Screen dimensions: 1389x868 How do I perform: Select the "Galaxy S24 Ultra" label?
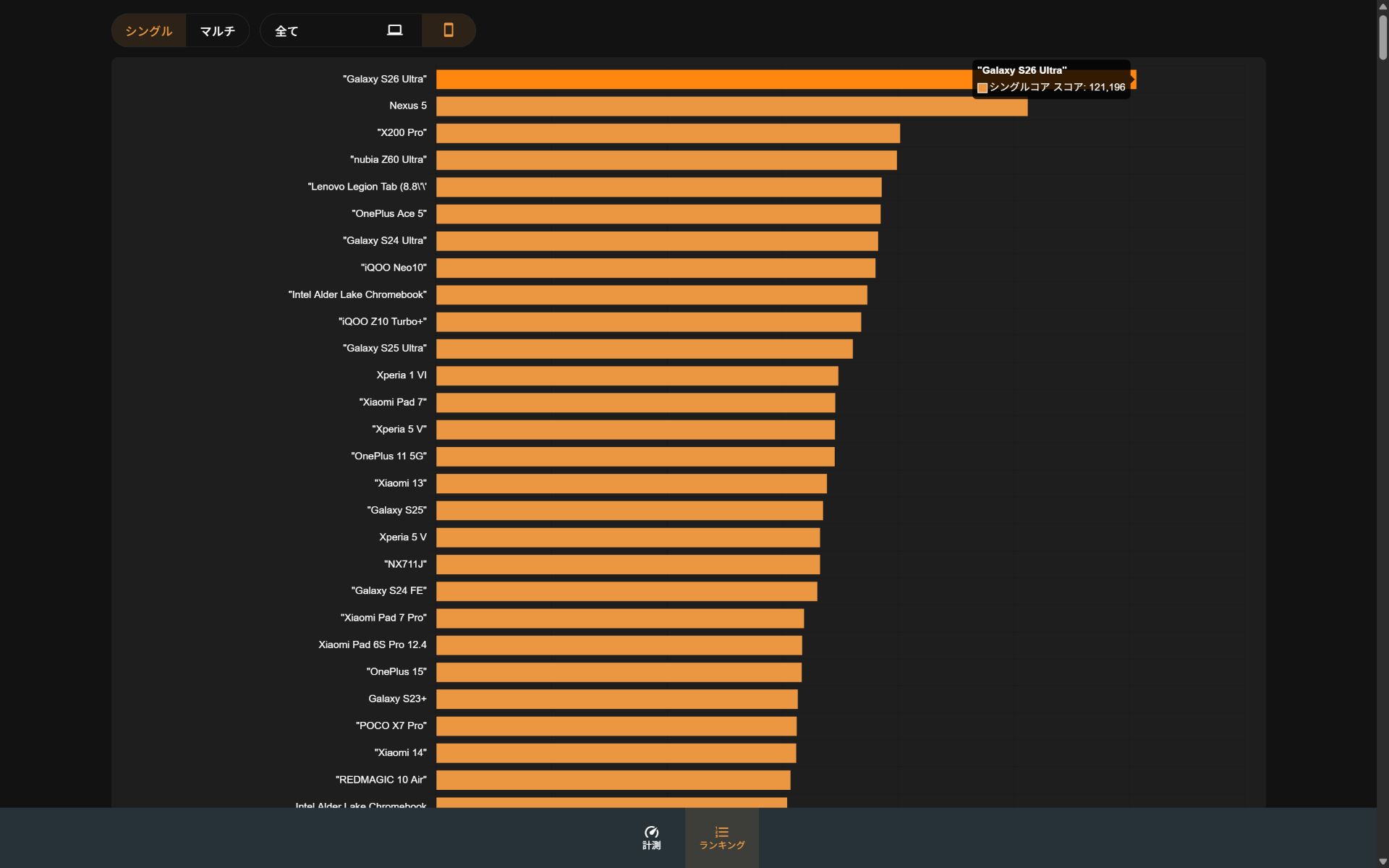(385, 241)
